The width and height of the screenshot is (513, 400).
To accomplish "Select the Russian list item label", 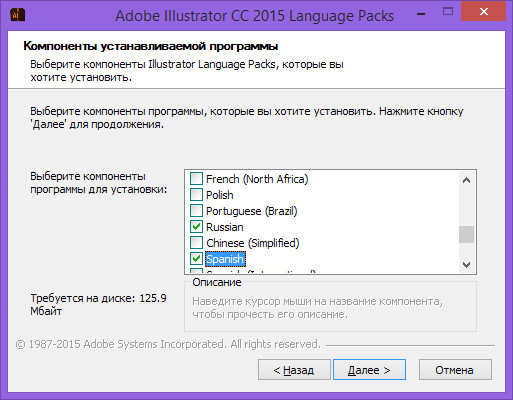I will [x=225, y=227].
